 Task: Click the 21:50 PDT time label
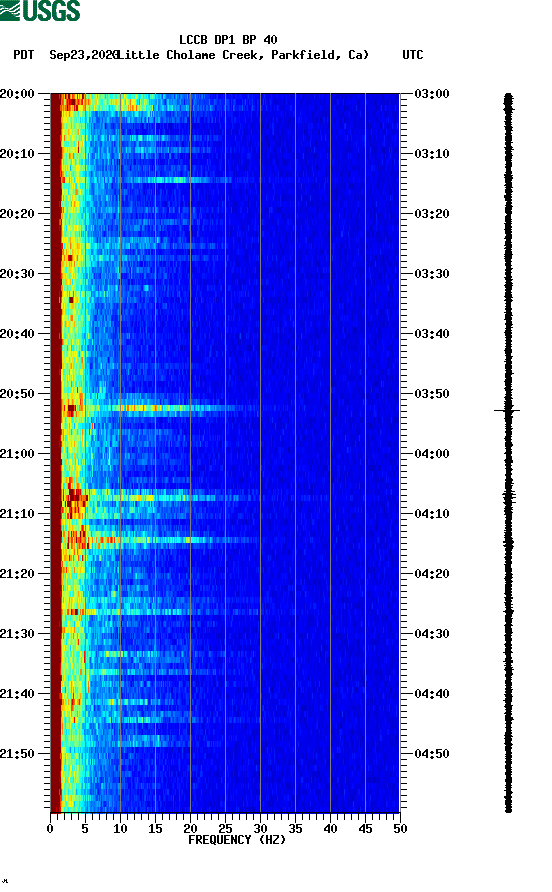click(x=17, y=754)
